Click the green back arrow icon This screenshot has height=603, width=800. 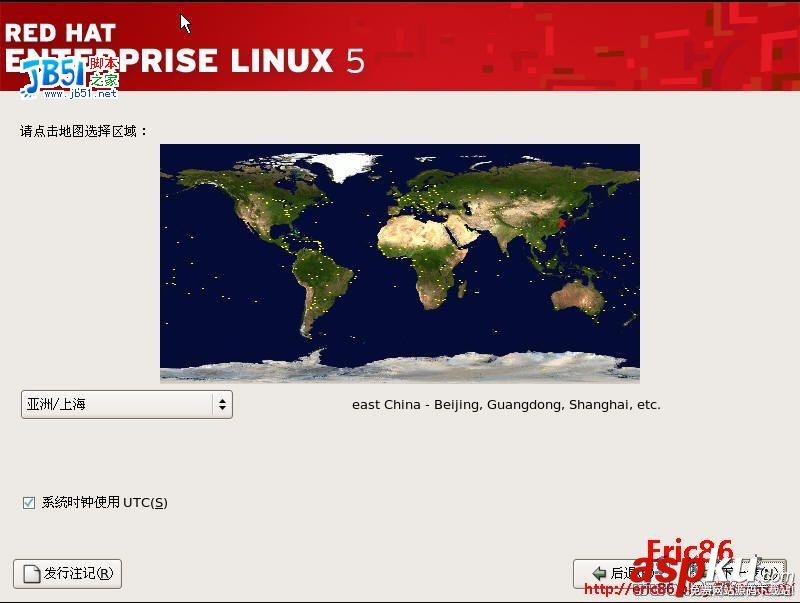click(x=599, y=573)
